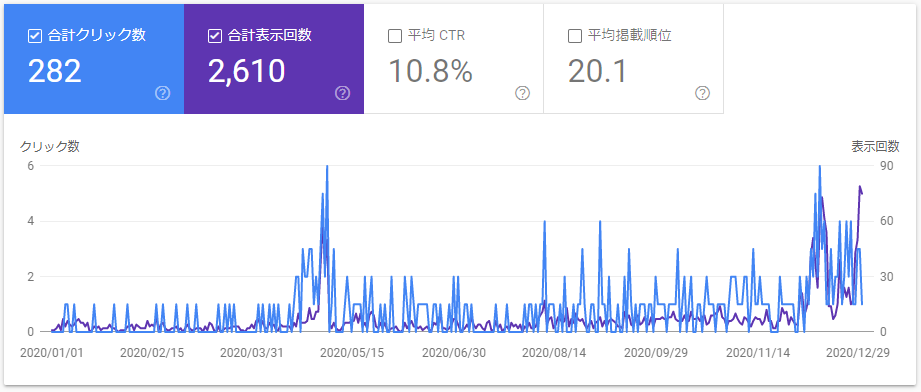The height and width of the screenshot is (392, 921).
Task: Select the 20.1 average position value
Action: point(598,71)
